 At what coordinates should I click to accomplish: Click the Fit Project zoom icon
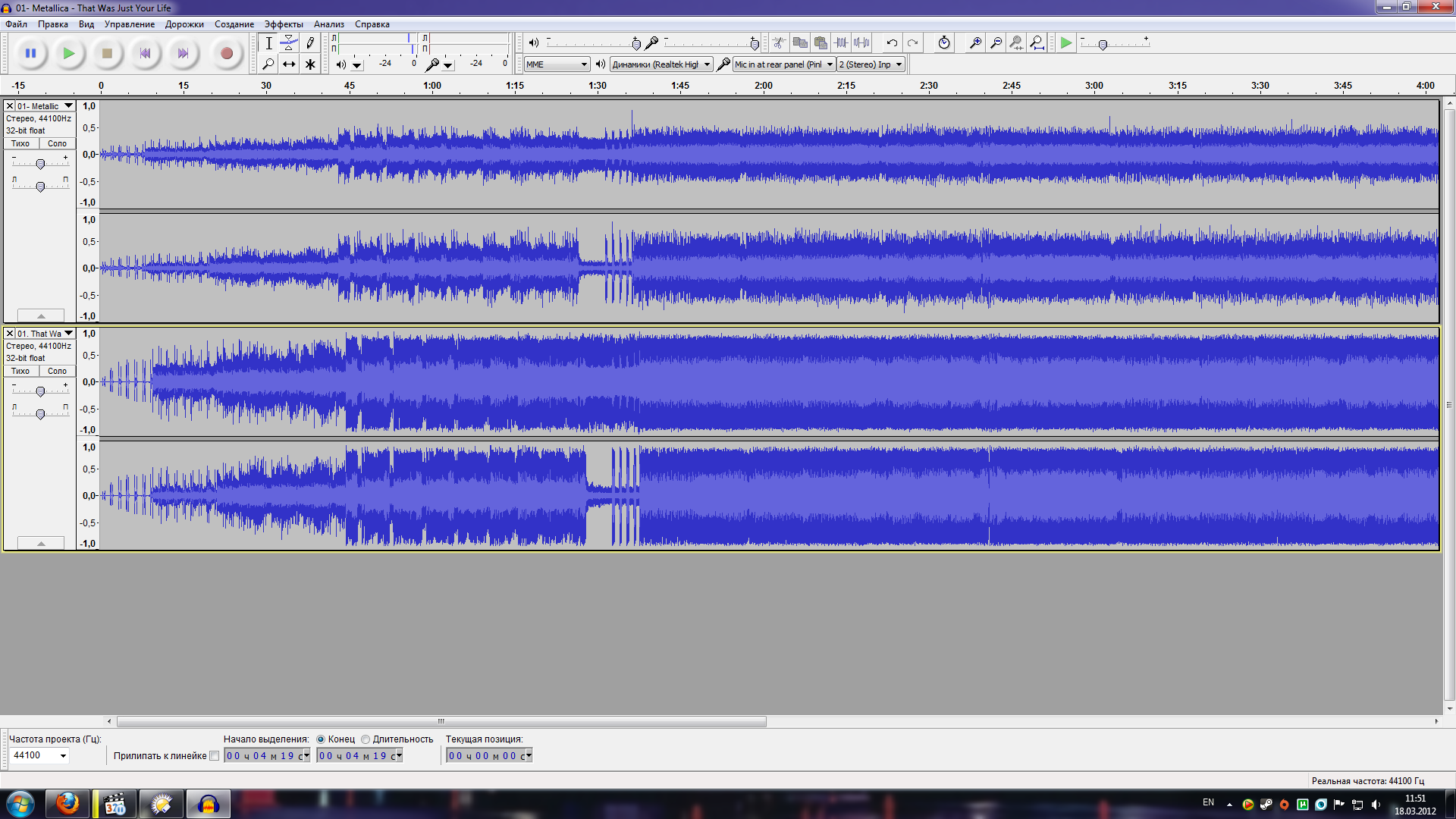pos(1037,43)
